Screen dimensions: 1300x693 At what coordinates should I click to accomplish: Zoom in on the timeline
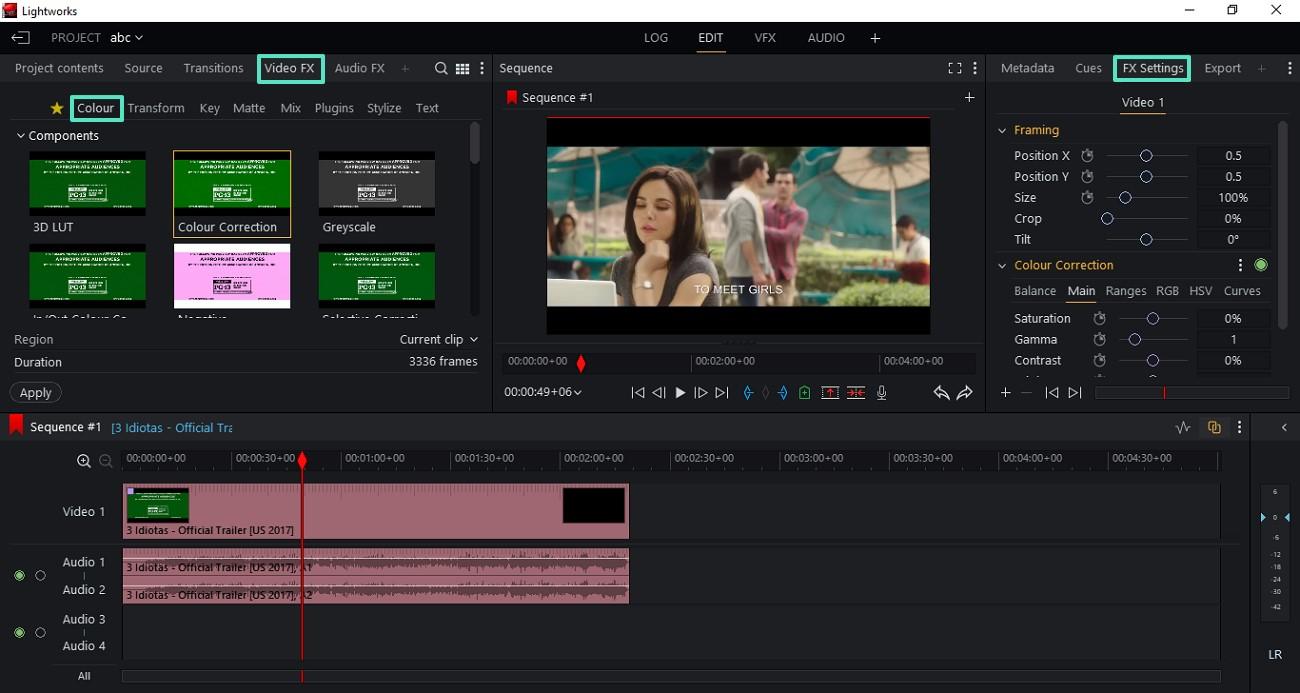(x=84, y=461)
